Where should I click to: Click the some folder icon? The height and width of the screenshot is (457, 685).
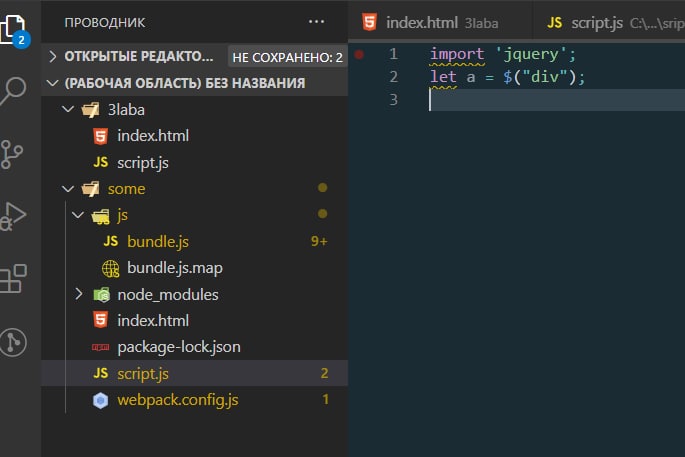click(90, 189)
